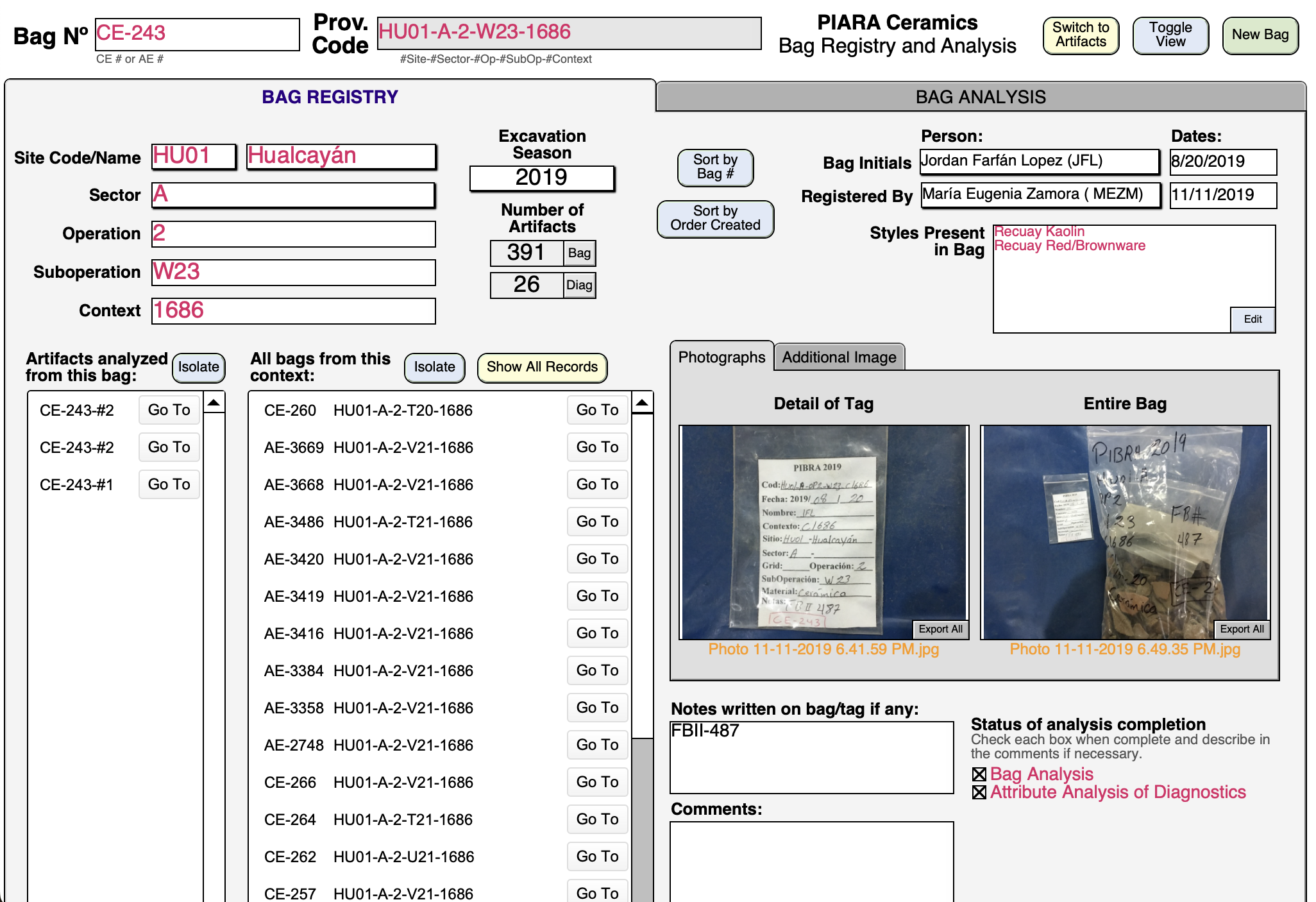The height and width of the screenshot is (902, 1316).
Task: Click Export All on Entire Bag photo
Action: 1242,629
